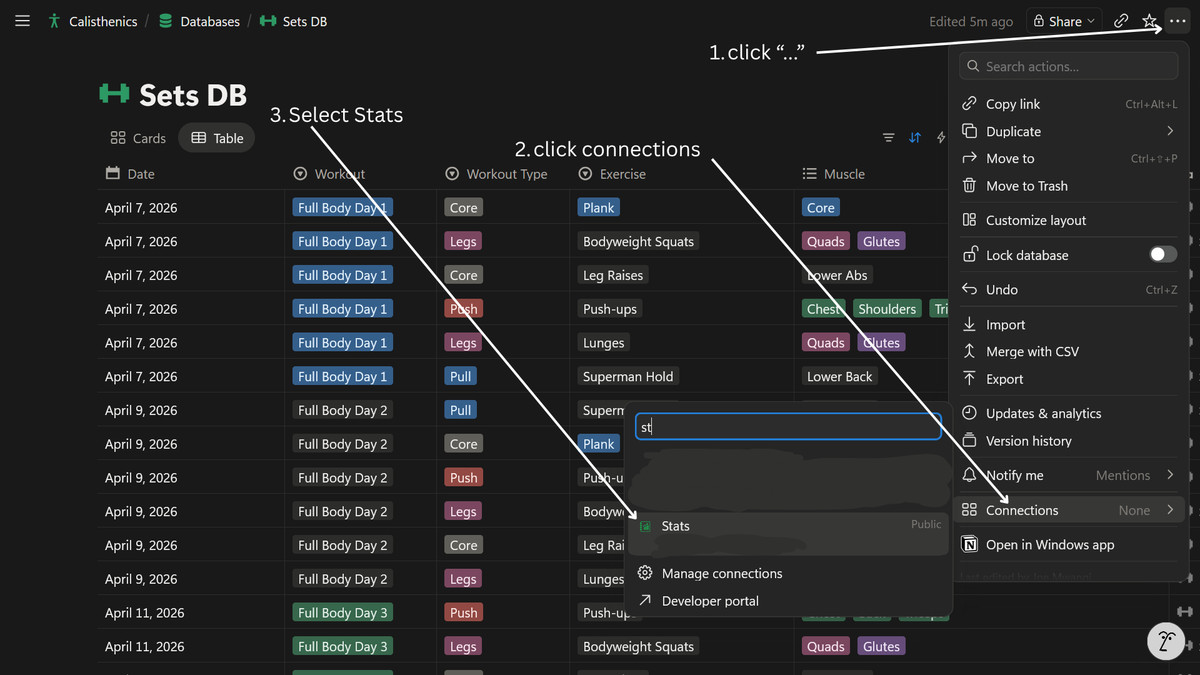The height and width of the screenshot is (675, 1200).
Task: Click the Merge with CSV icon
Action: click(969, 352)
